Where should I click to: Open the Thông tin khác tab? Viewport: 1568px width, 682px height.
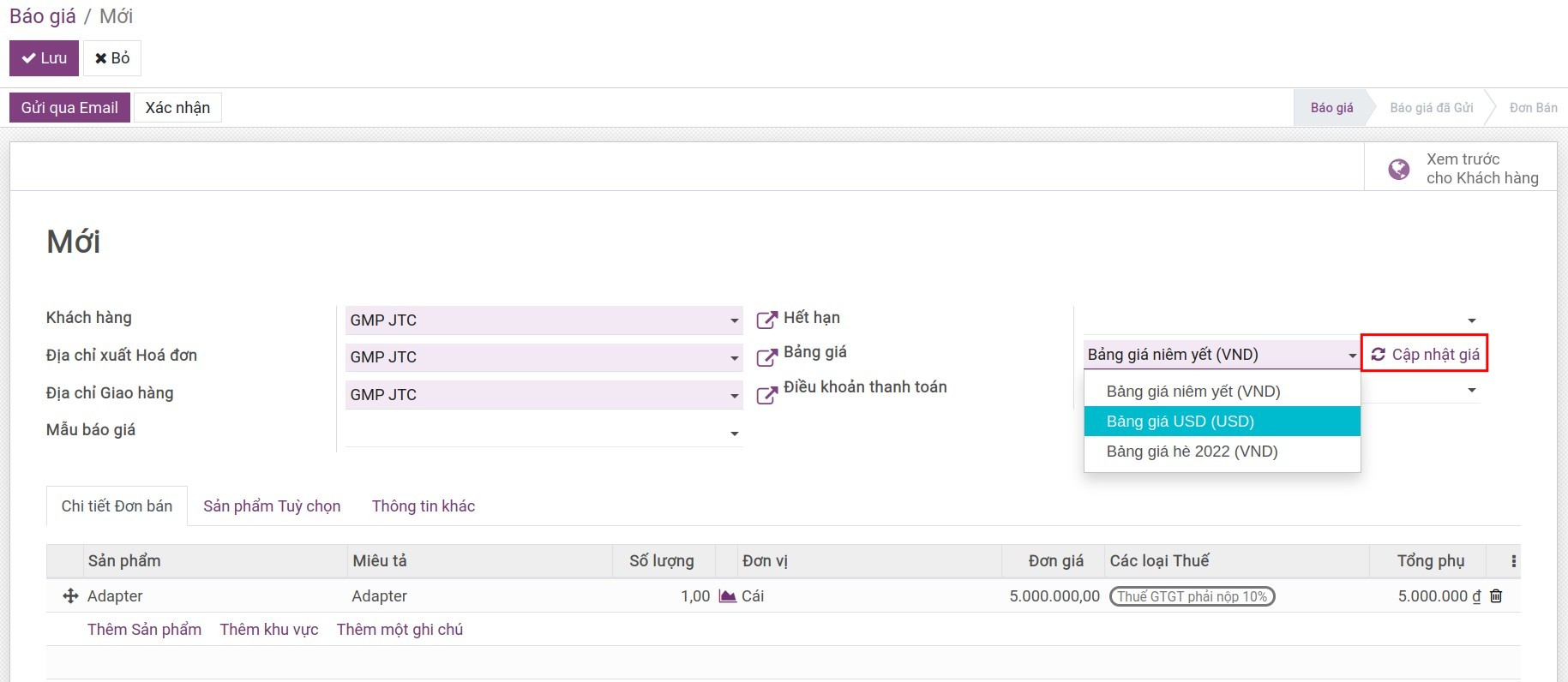[x=424, y=506]
